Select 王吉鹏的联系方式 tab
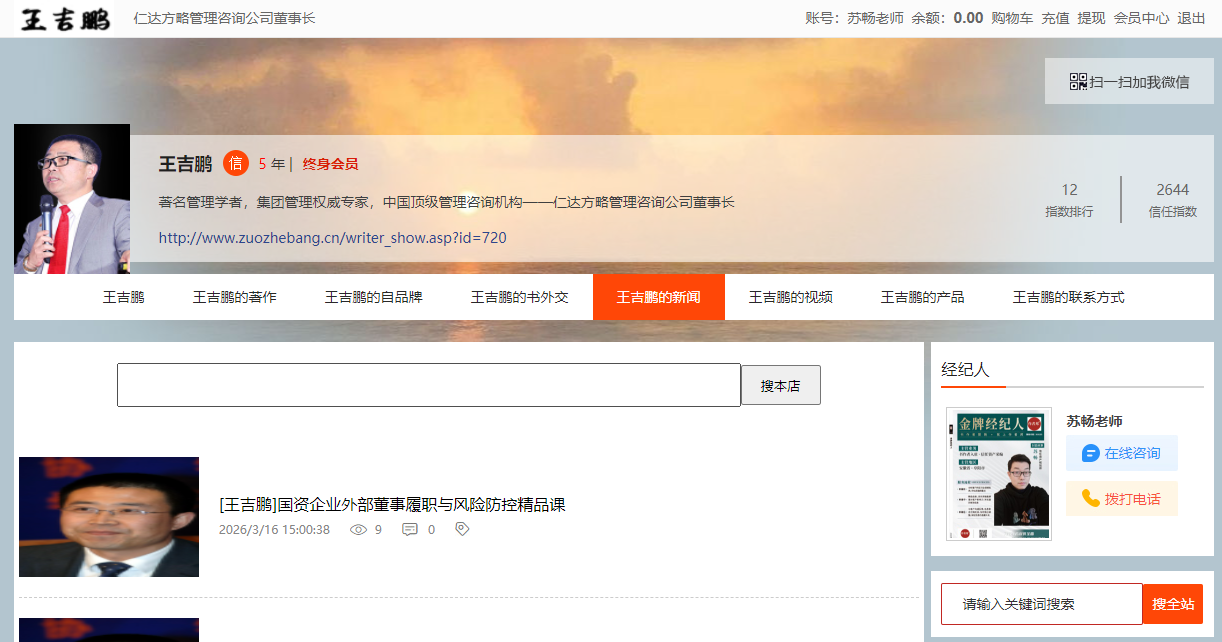The image size is (1222, 642). (1068, 297)
